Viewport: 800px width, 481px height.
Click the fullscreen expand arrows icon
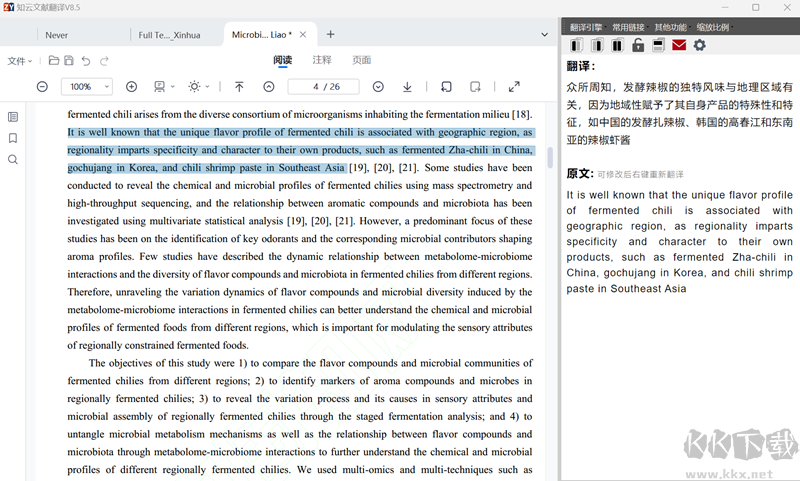514,87
